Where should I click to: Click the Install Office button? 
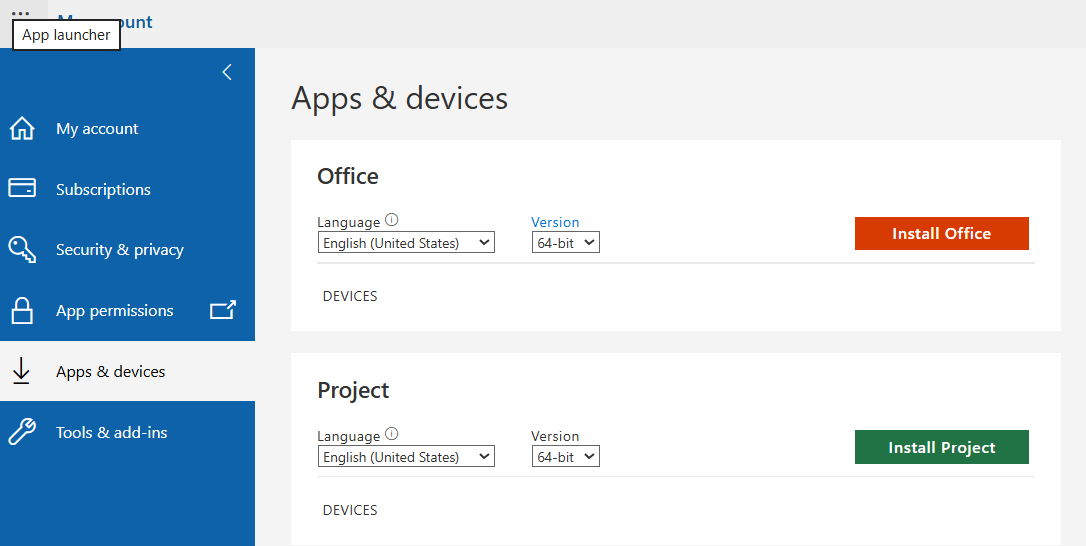(942, 234)
